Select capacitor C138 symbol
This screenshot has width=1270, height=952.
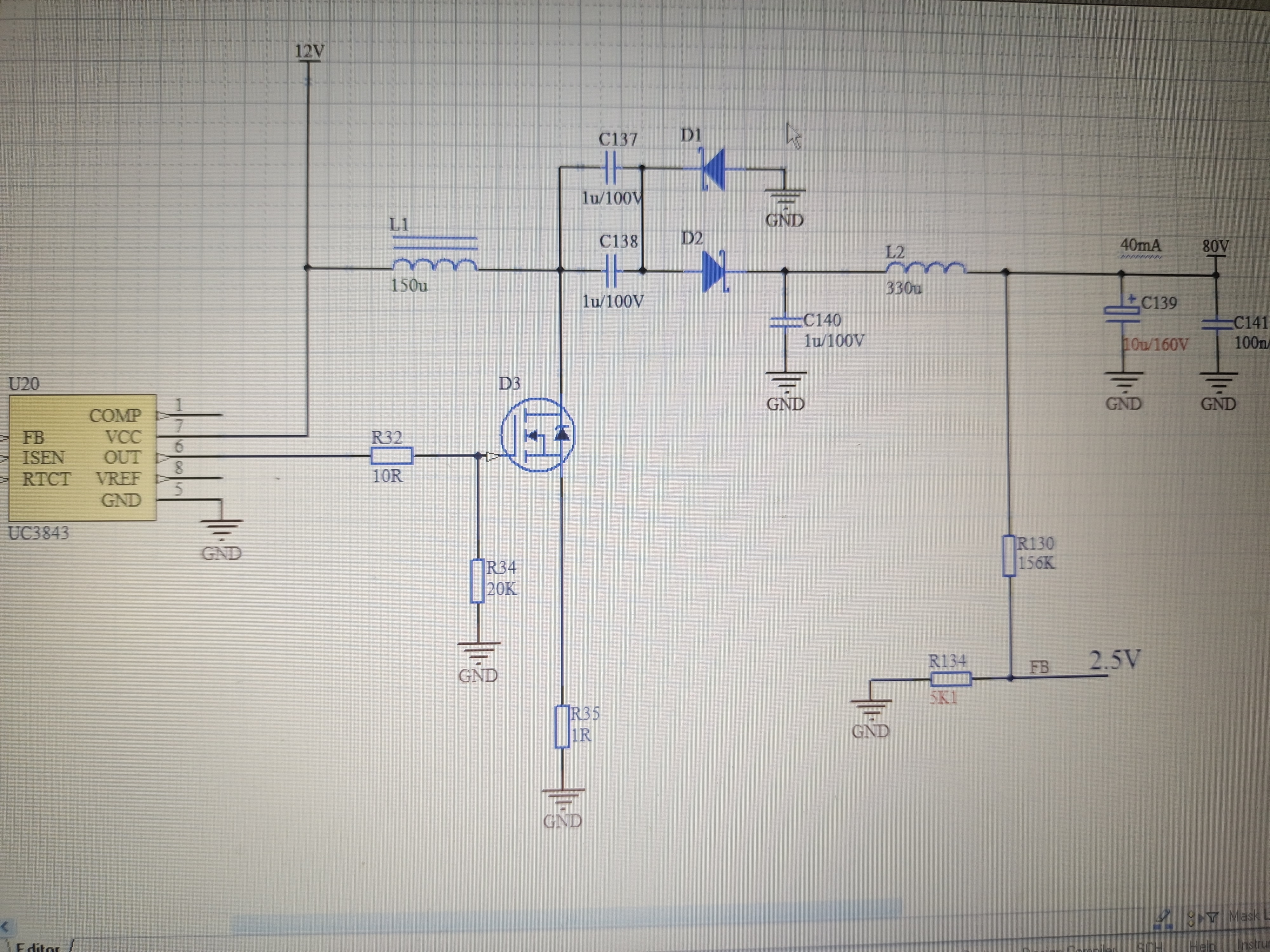pos(611,271)
